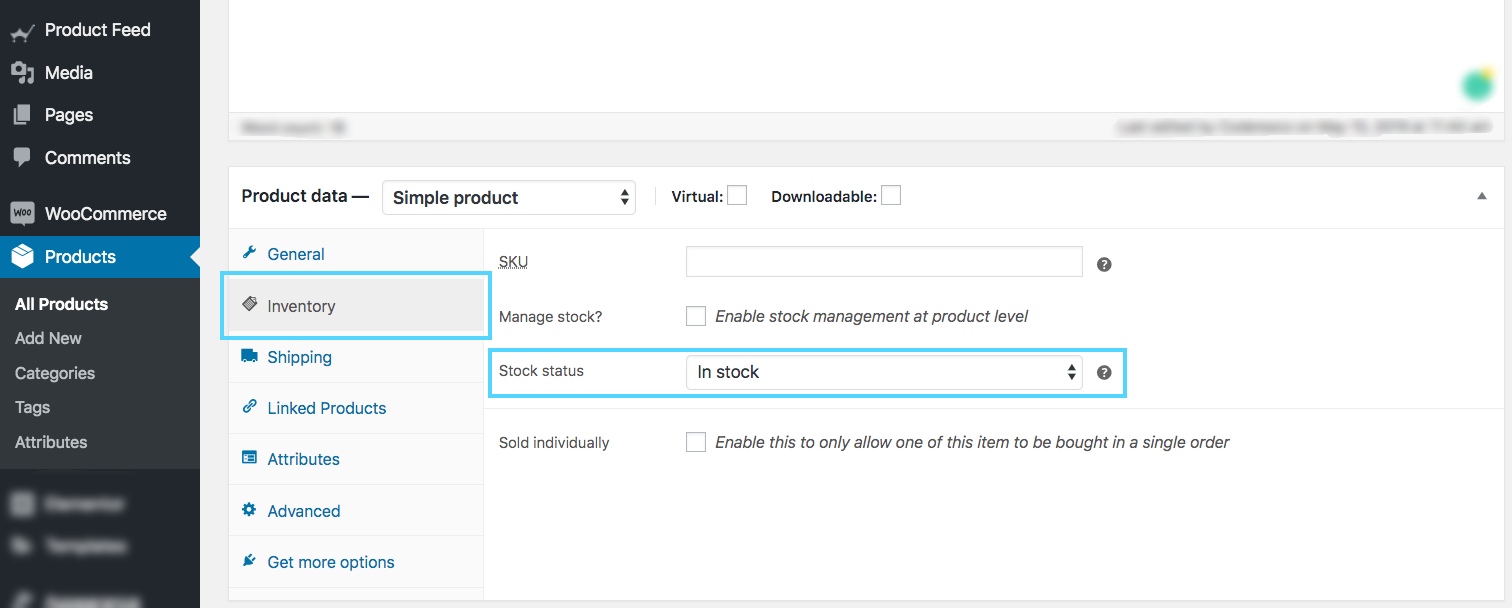Click the Stock status help icon
Screen dimensions: 1512x608
1104,372
